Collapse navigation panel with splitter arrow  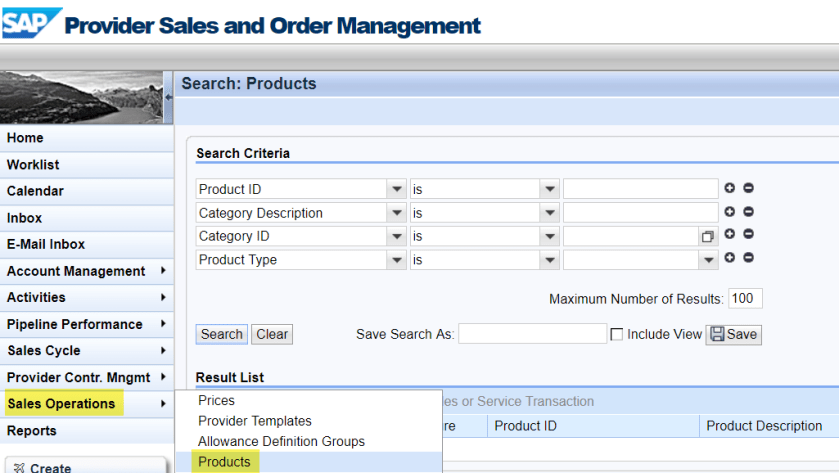(168, 97)
